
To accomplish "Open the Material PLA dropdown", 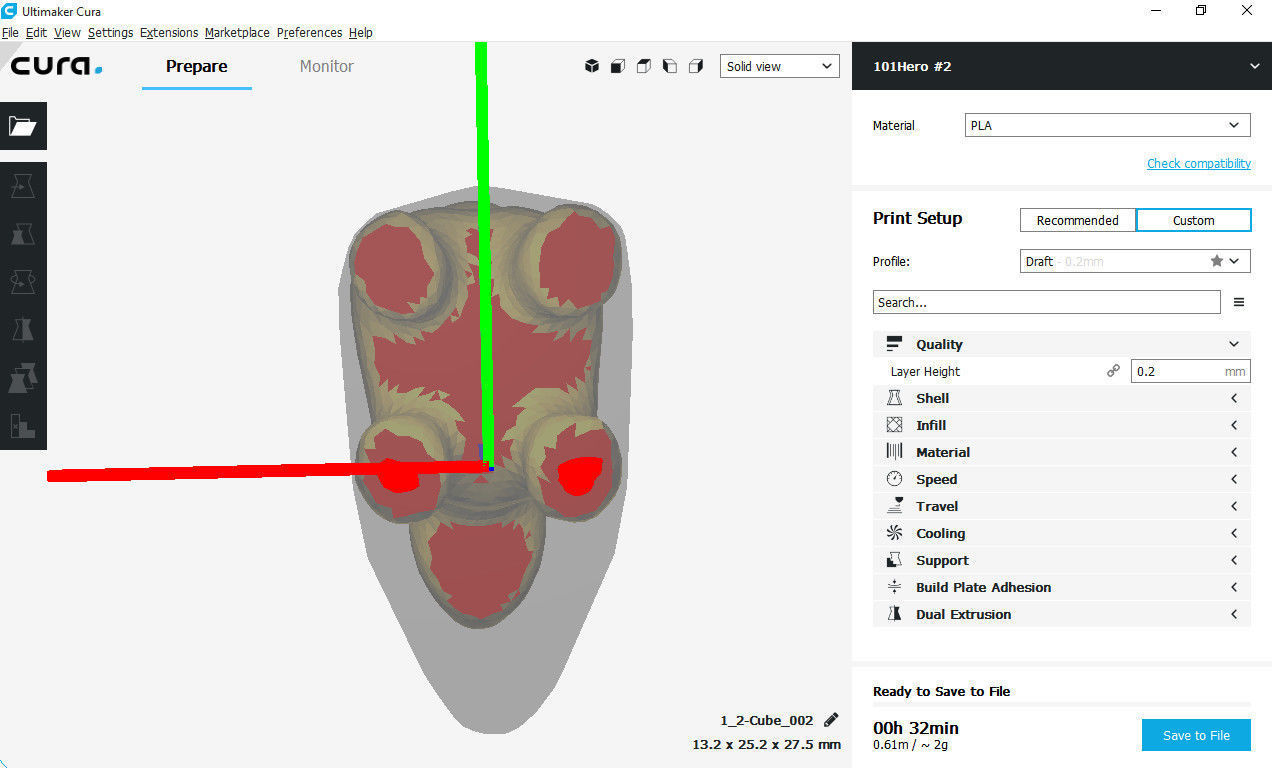I will coord(1107,125).
